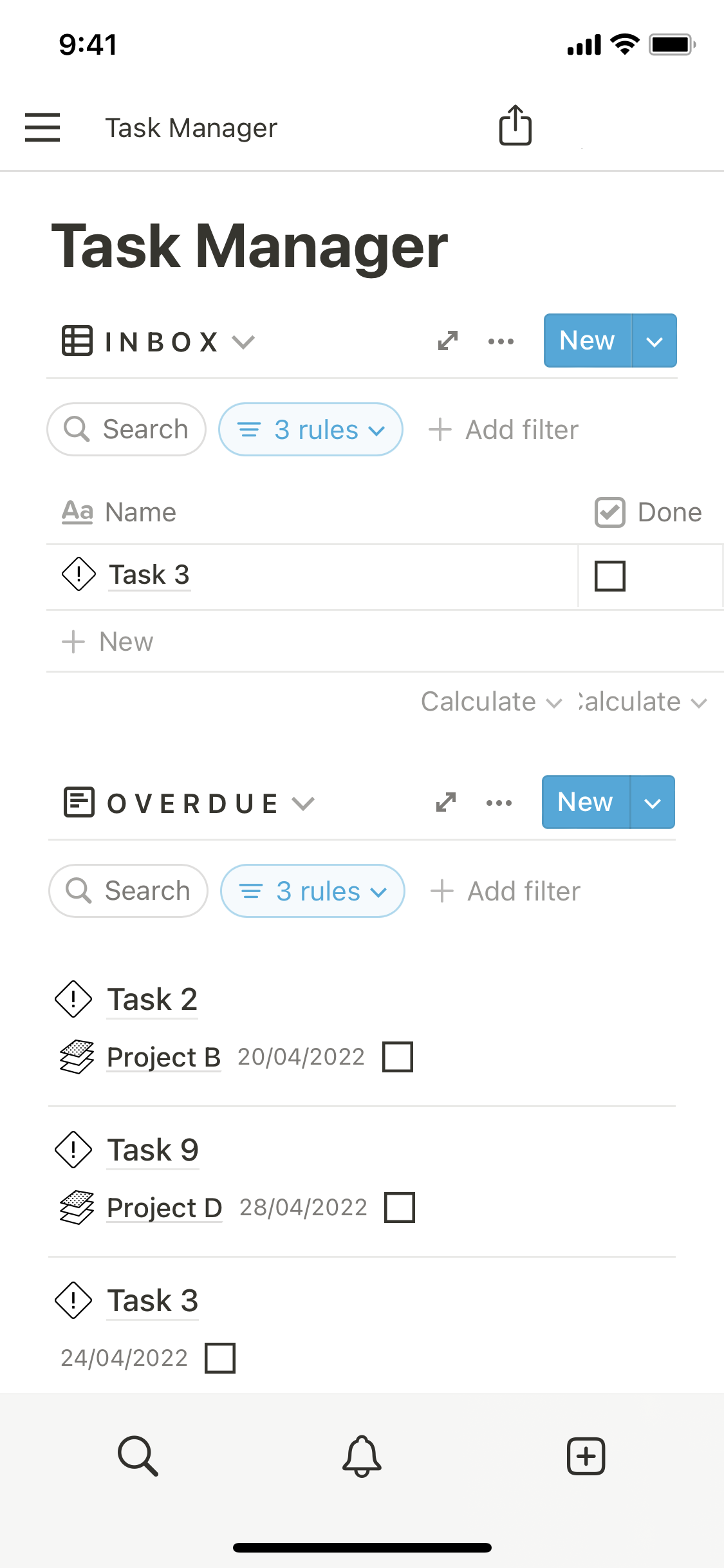This screenshot has height=1568, width=724.
Task: Click the Overdue Search field
Action: (129, 891)
